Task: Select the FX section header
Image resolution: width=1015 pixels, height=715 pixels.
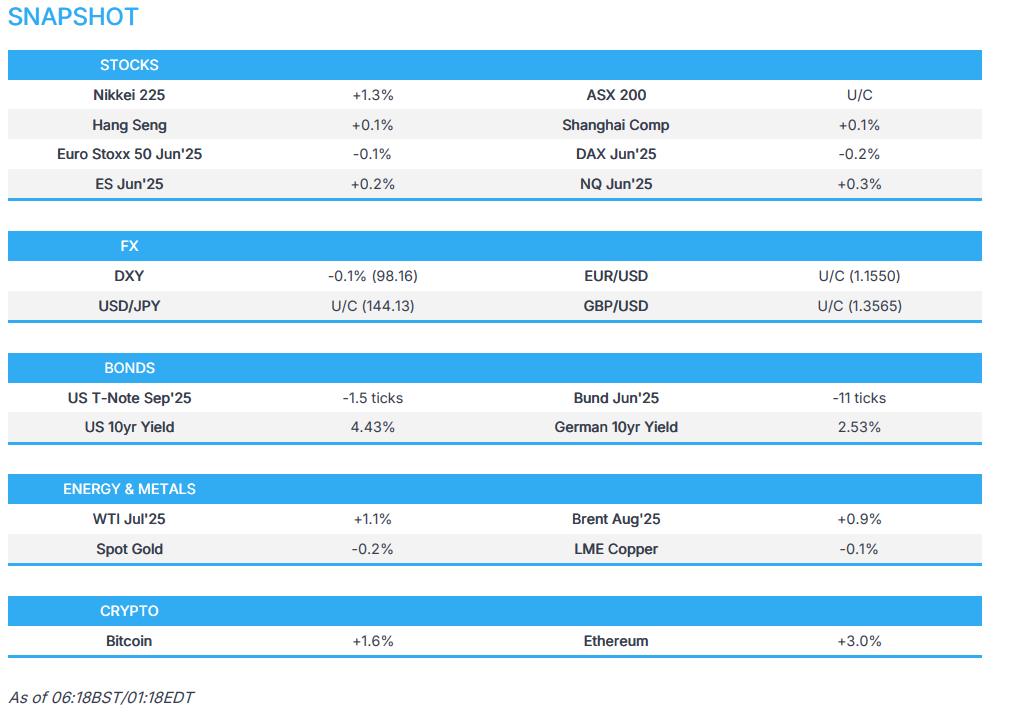Action: pos(129,246)
